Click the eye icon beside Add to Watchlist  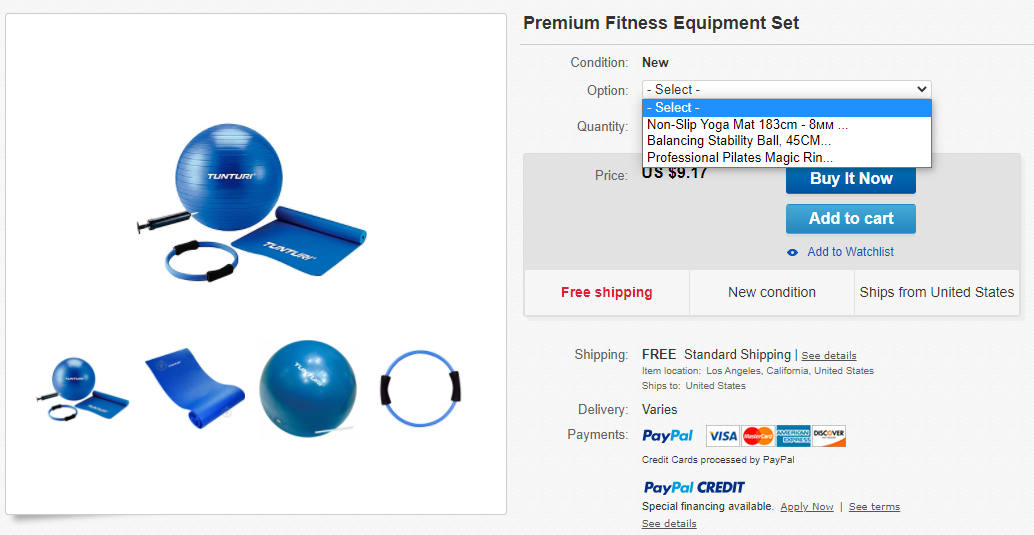pyautogui.click(x=793, y=252)
